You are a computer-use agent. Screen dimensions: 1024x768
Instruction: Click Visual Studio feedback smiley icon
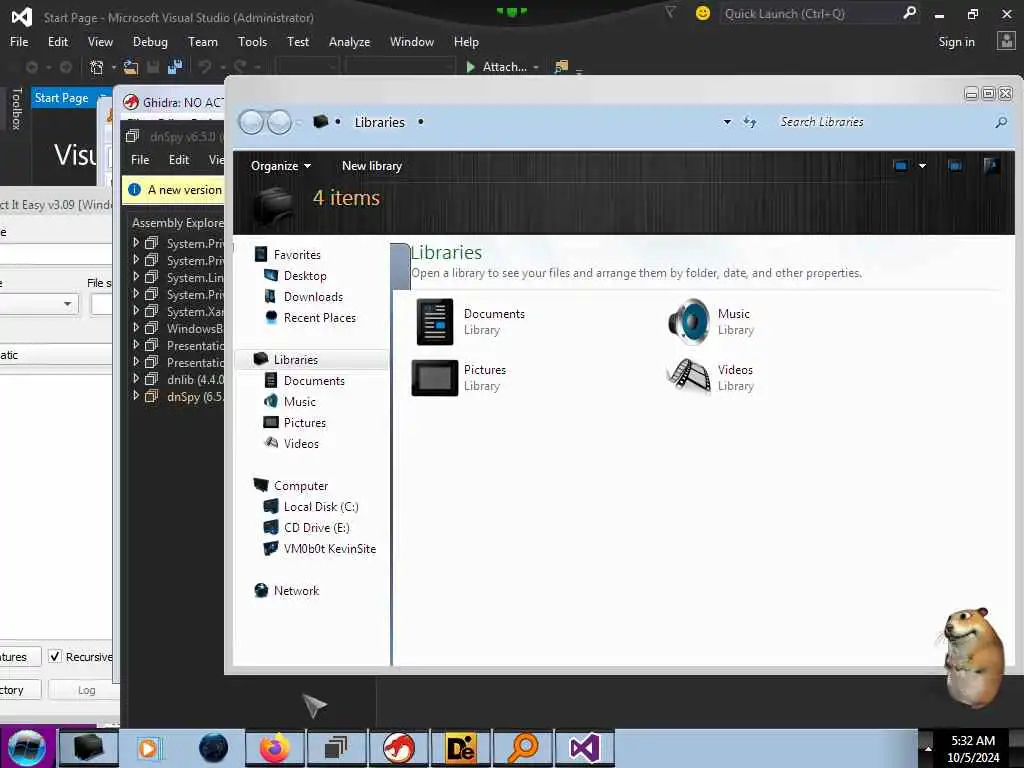(703, 13)
